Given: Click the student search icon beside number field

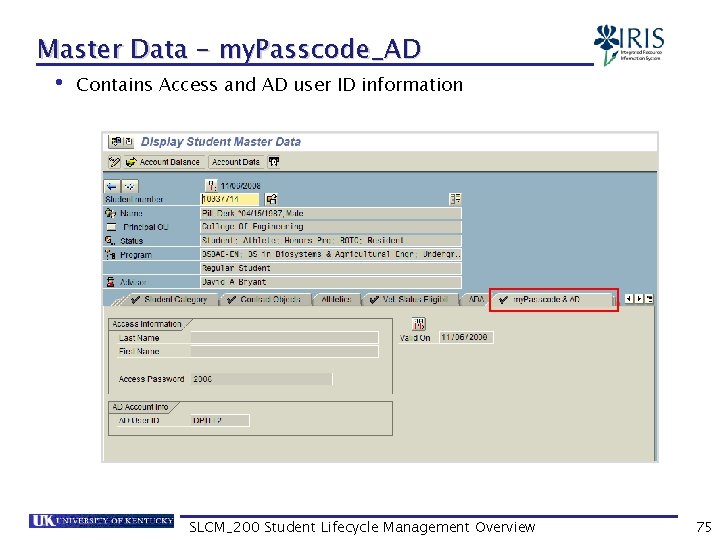Looking at the screenshot, I should pos(272,199).
